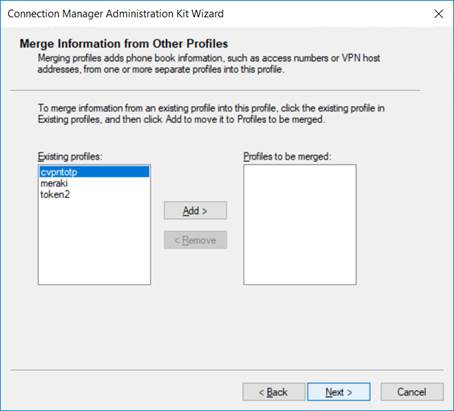Click the Add > button
This screenshot has width=454, height=411.
coord(195,210)
